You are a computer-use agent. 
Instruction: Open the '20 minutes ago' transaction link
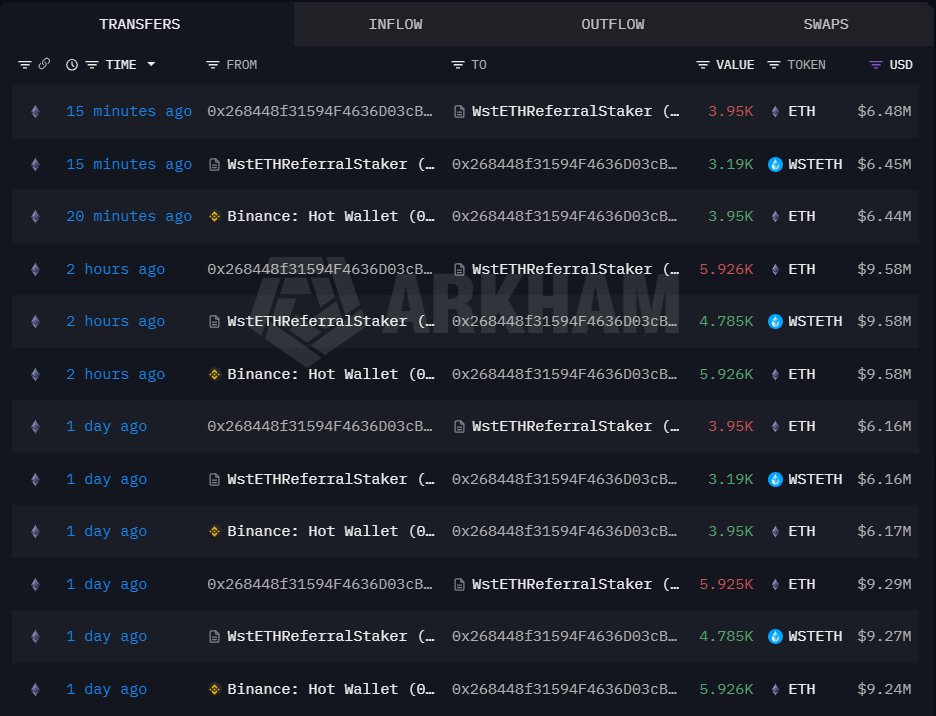[x=129, y=216]
